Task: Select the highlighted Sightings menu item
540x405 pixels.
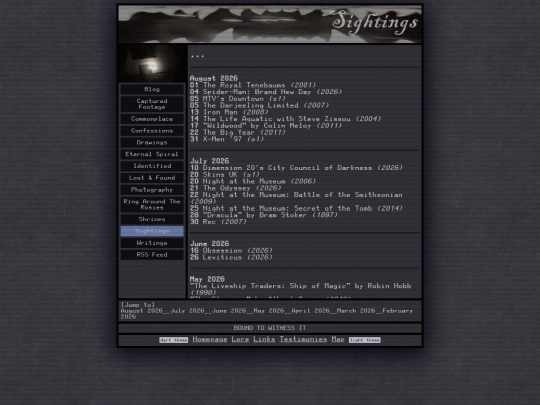Action: (x=152, y=231)
